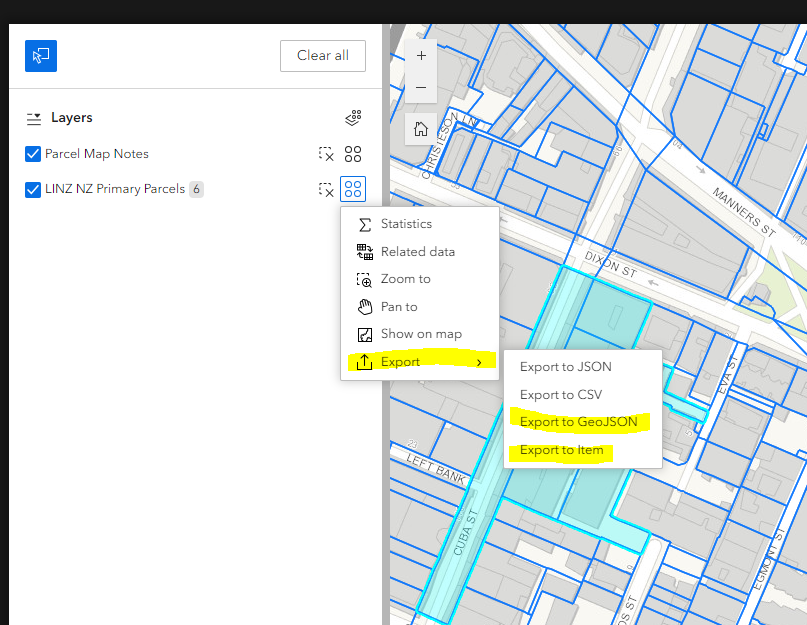Open options grid for Parcel Map Notes
Image resolution: width=807 pixels, height=625 pixels.
click(x=352, y=154)
